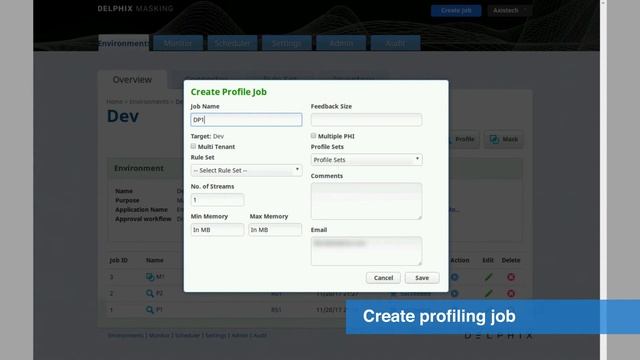Click the Profile button behind the dialog
This screenshot has width=640, height=360.
pyautogui.click(x=464, y=139)
